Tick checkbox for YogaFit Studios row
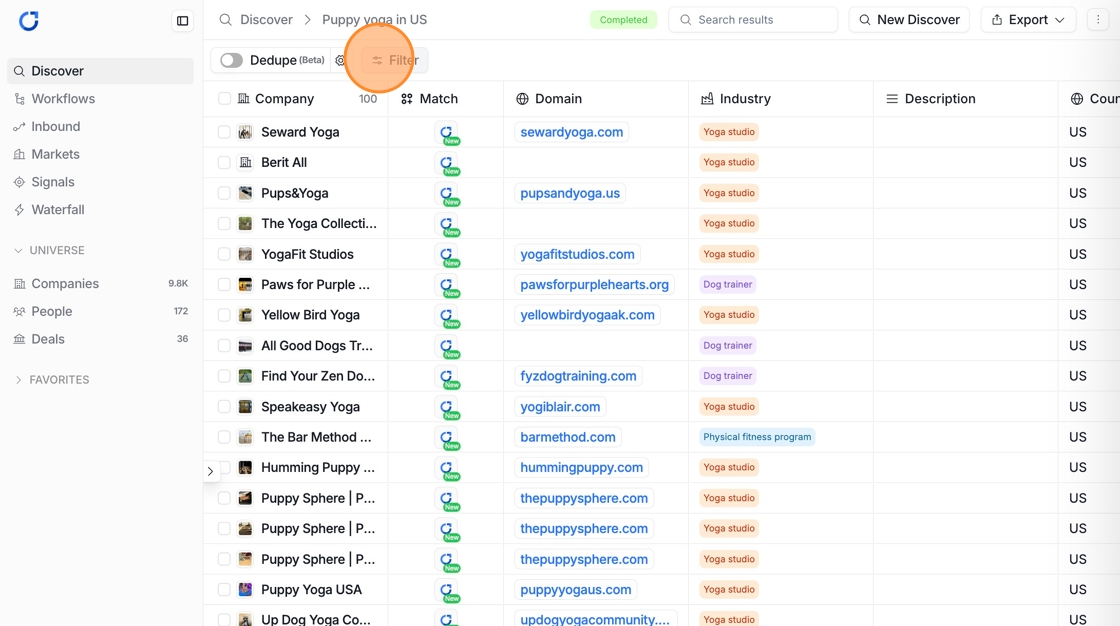The image size is (1120, 626). [224, 254]
